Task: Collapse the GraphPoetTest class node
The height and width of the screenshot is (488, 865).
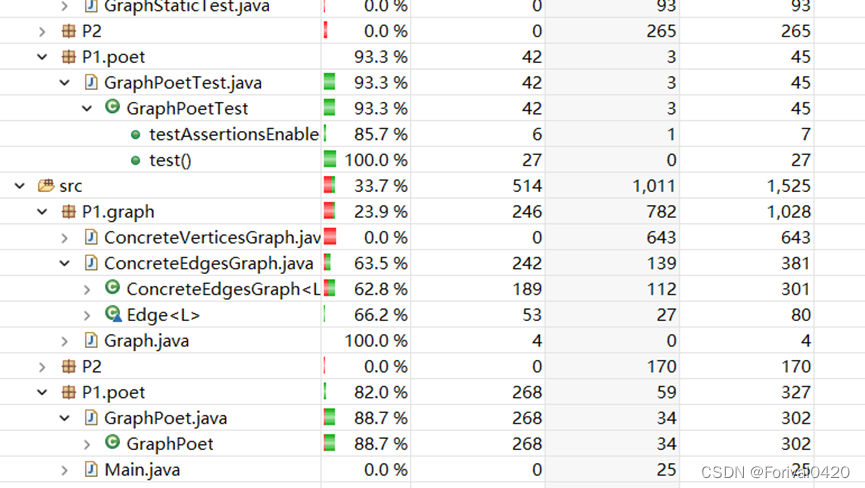Action: (87, 109)
